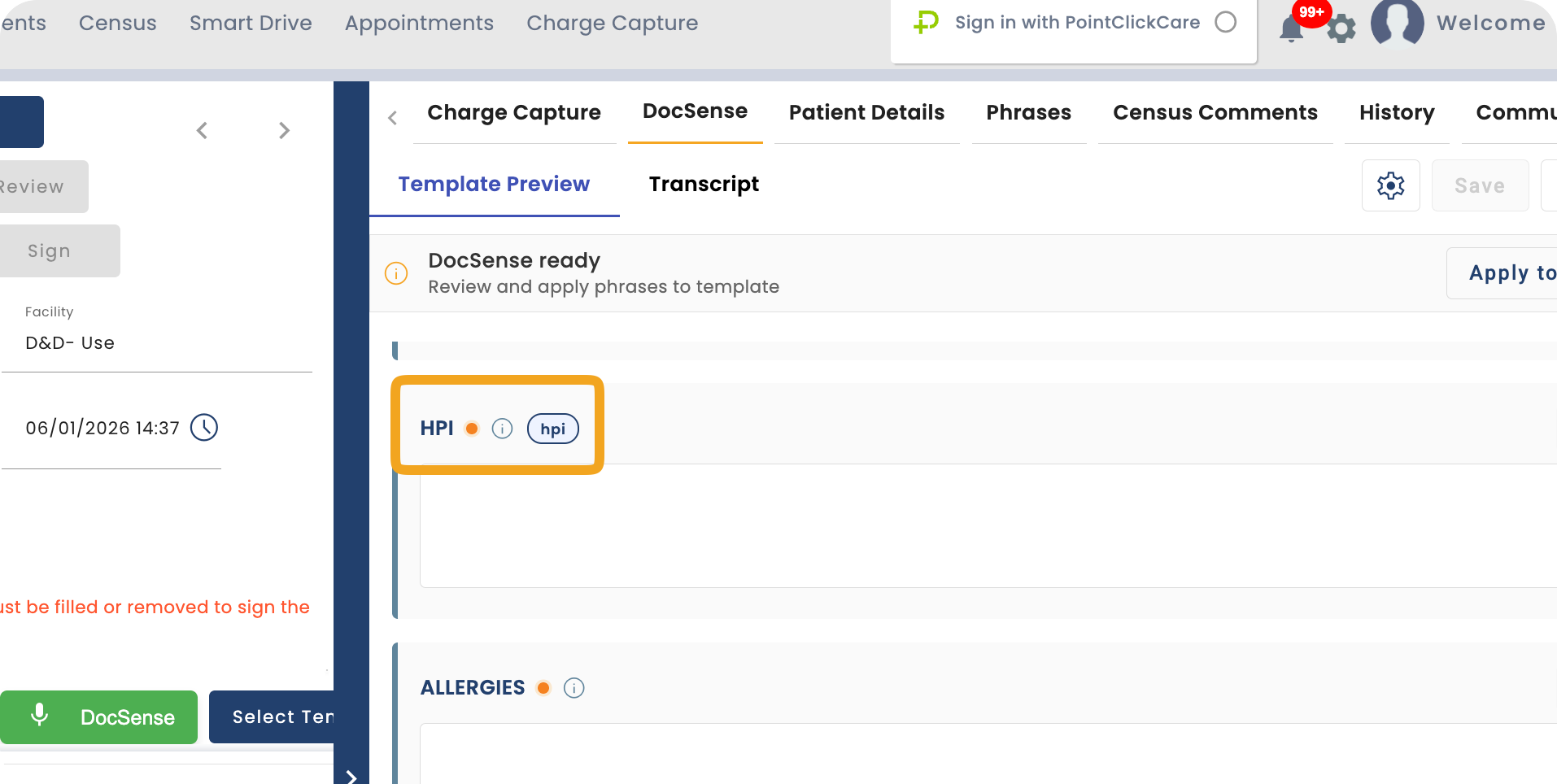Click the Save button
The height and width of the screenshot is (784, 1557).
(x=1480, y=185)
